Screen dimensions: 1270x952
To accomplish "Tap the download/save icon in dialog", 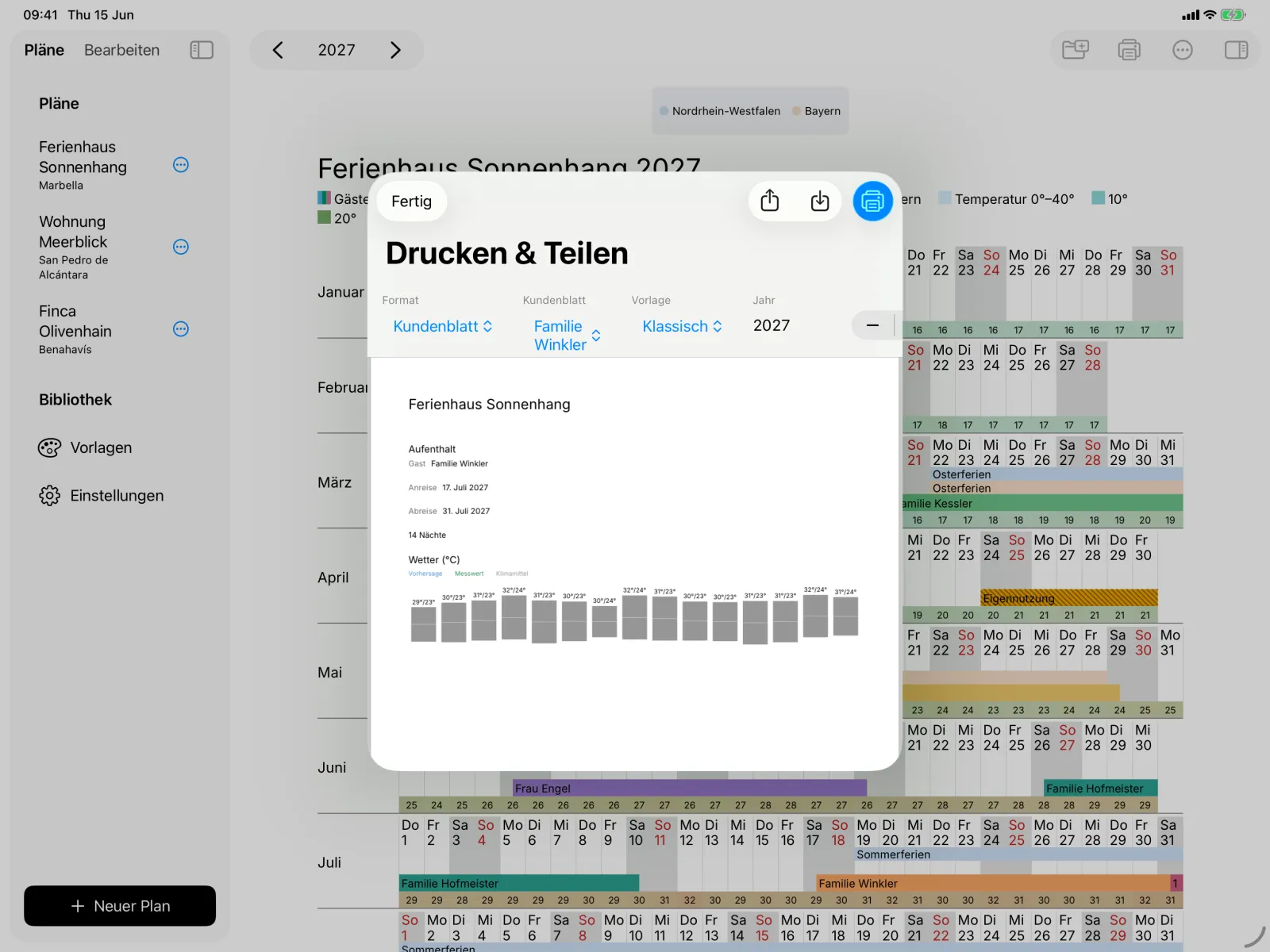I will click(x=820, y=202).
